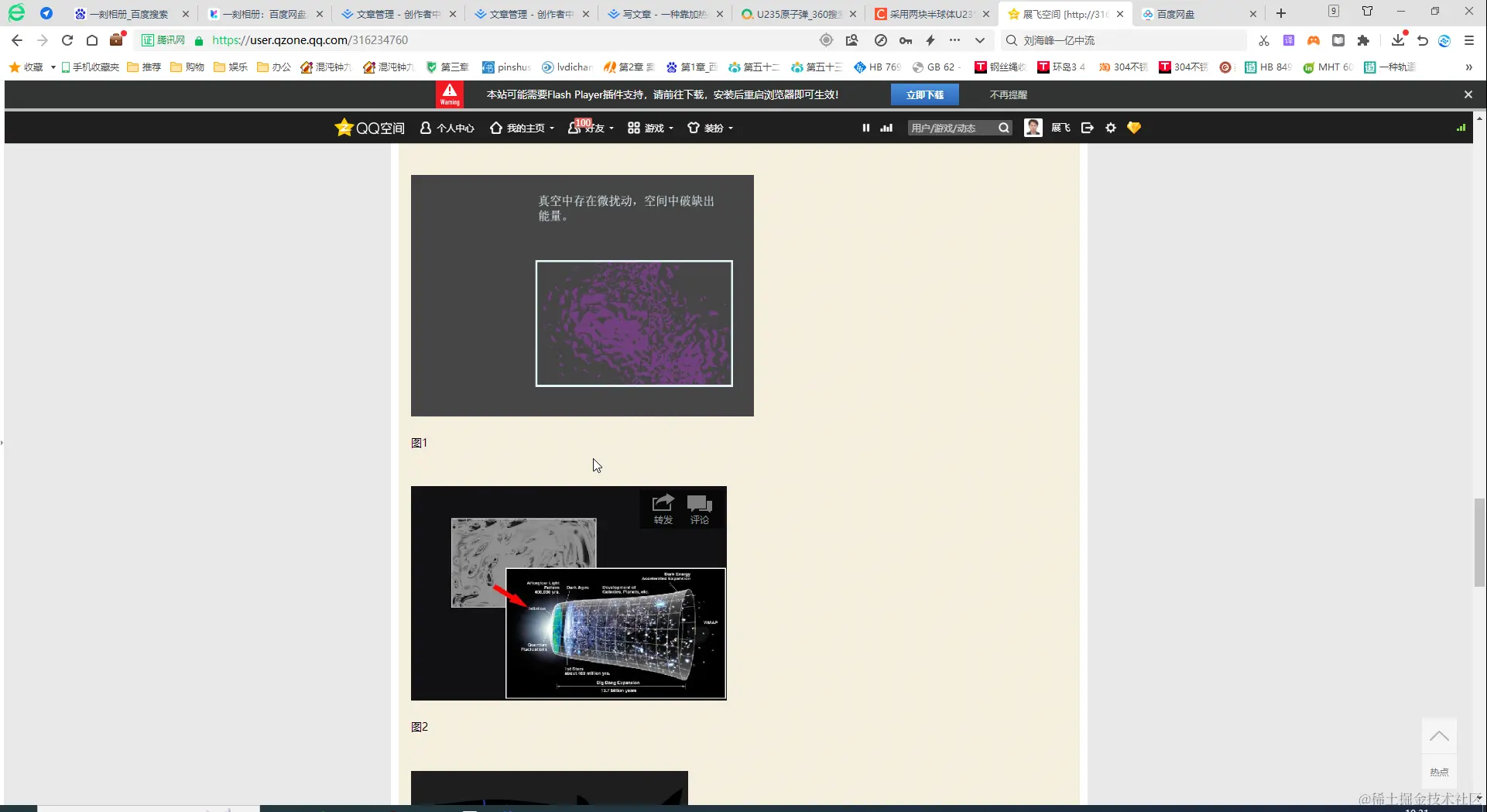Open 个人中心 in Qzone navigation
The width and height of the screenshot is (1487, 812).
447,128
